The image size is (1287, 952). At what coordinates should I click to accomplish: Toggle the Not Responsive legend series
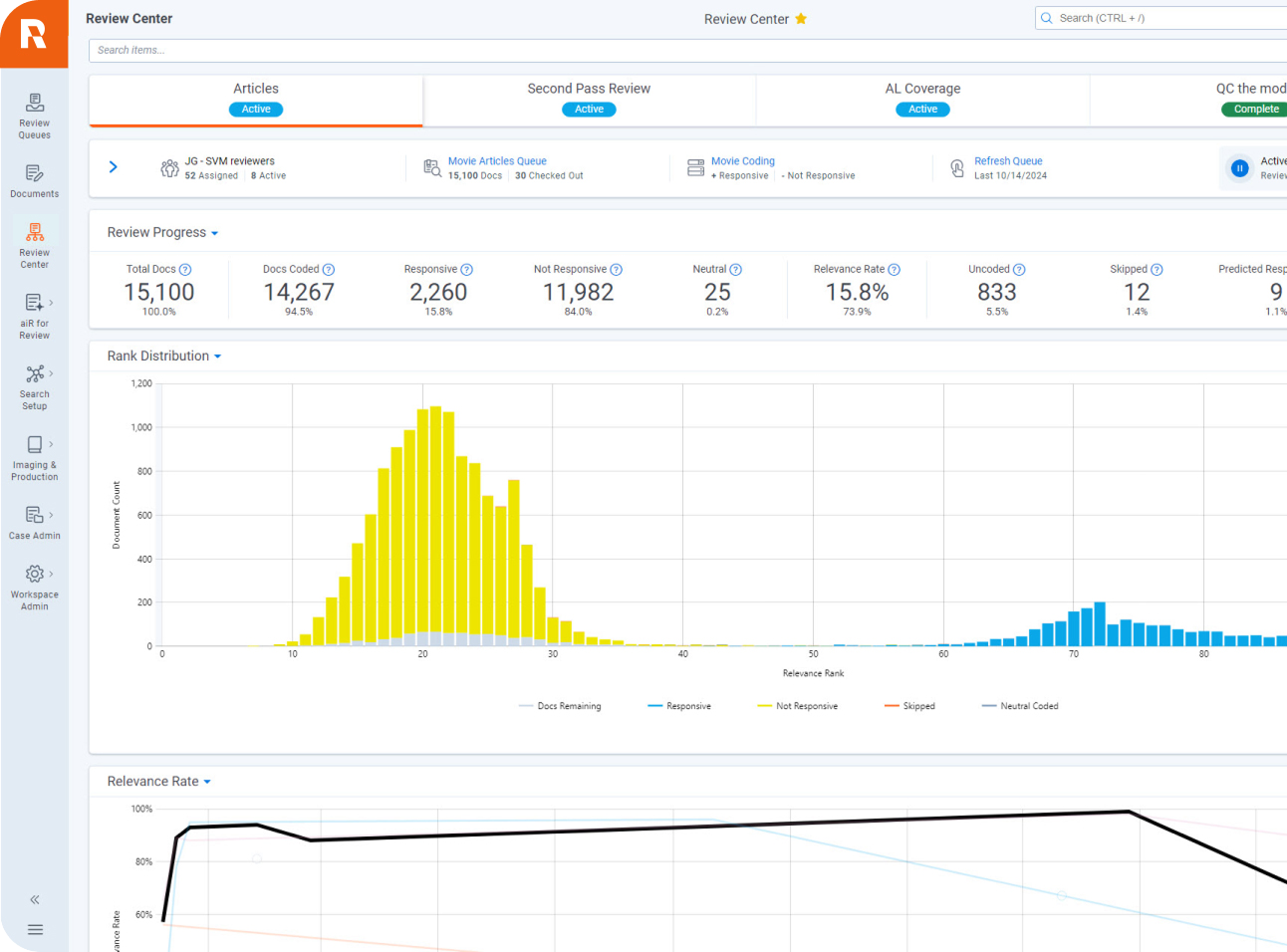coord(797,706)
